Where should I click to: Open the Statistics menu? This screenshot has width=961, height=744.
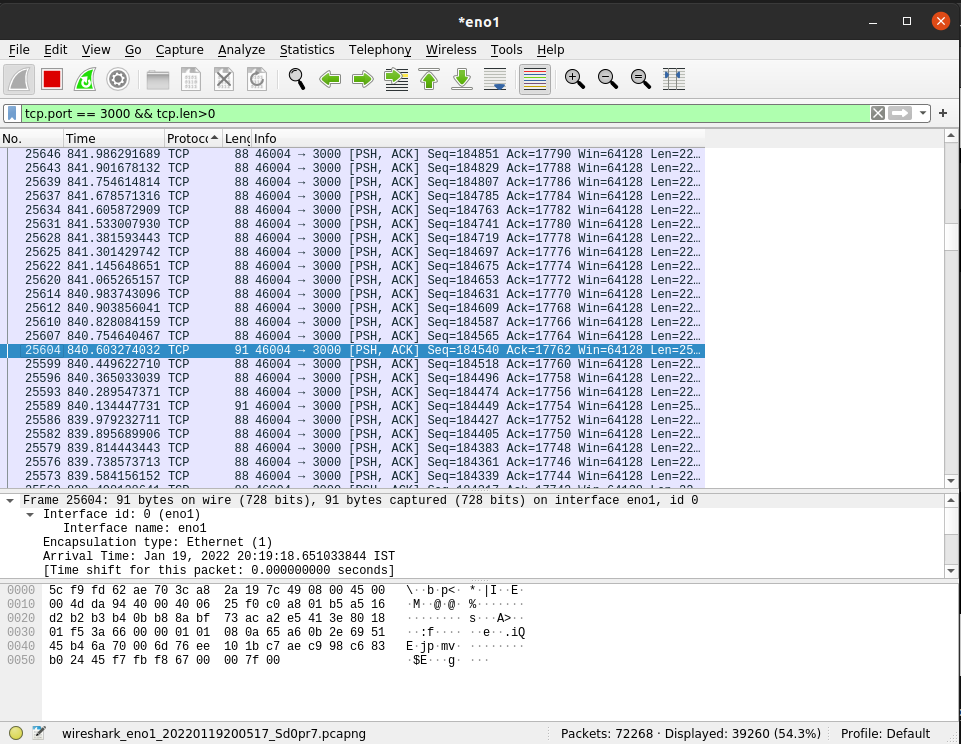pyautogui.click(x=306, y=49)
